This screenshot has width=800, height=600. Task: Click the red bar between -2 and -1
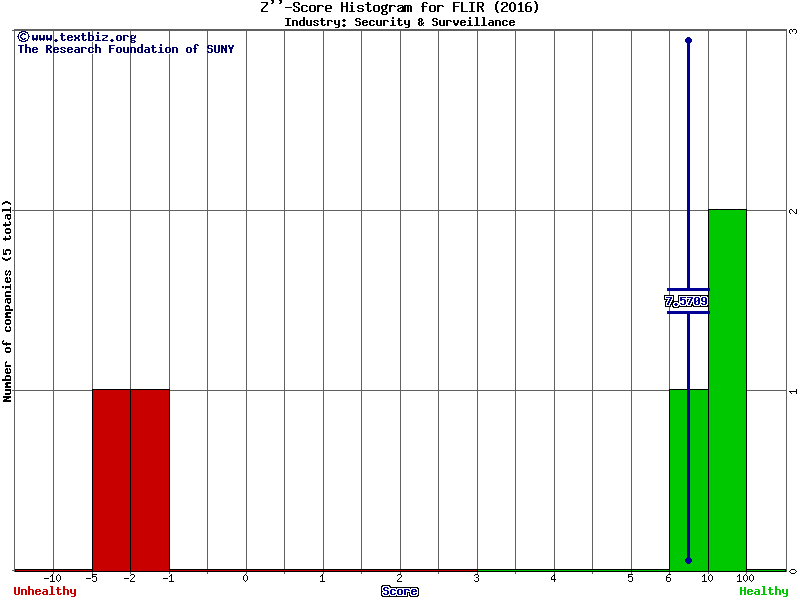point(150,479)
